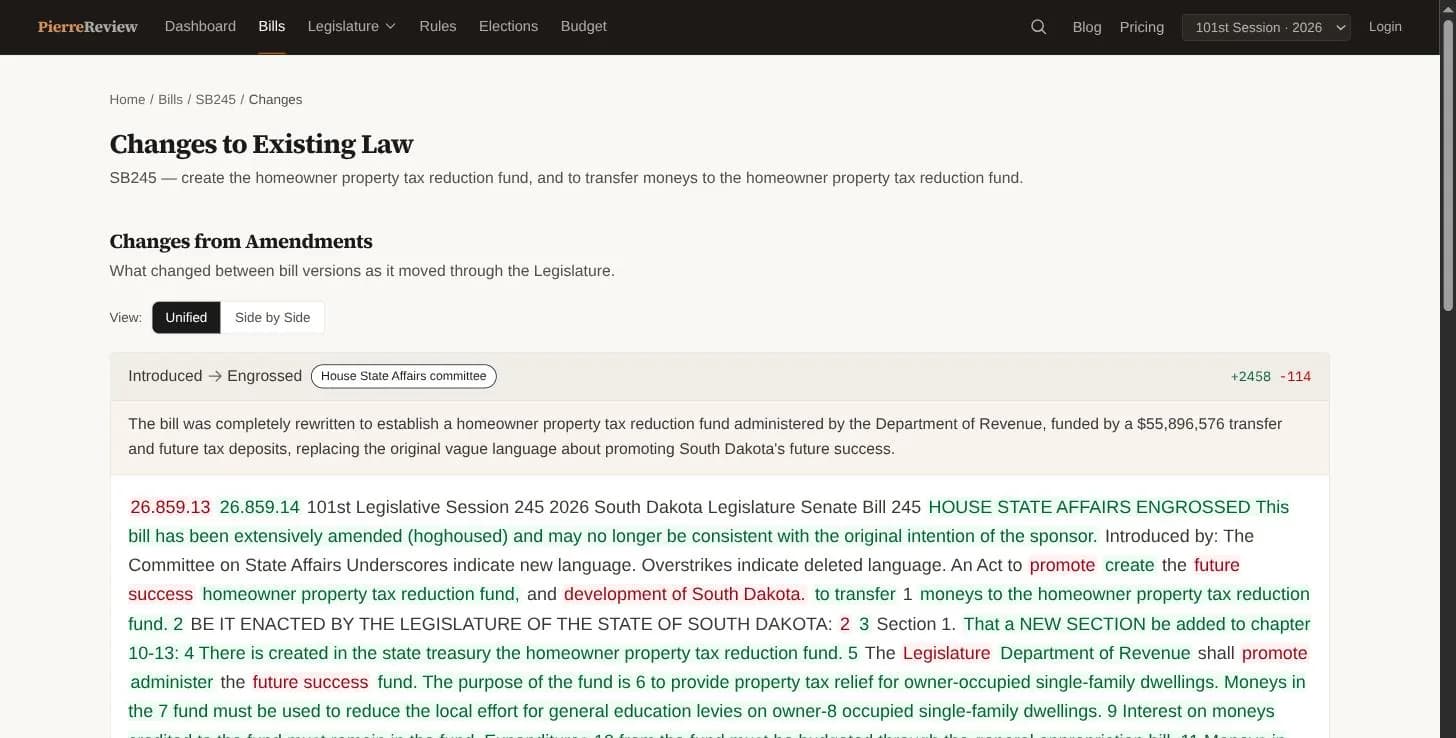The height and width of the screenshot is (738, 1456).
Task: Switch to Side by Side view
Action: pos(272,317)
